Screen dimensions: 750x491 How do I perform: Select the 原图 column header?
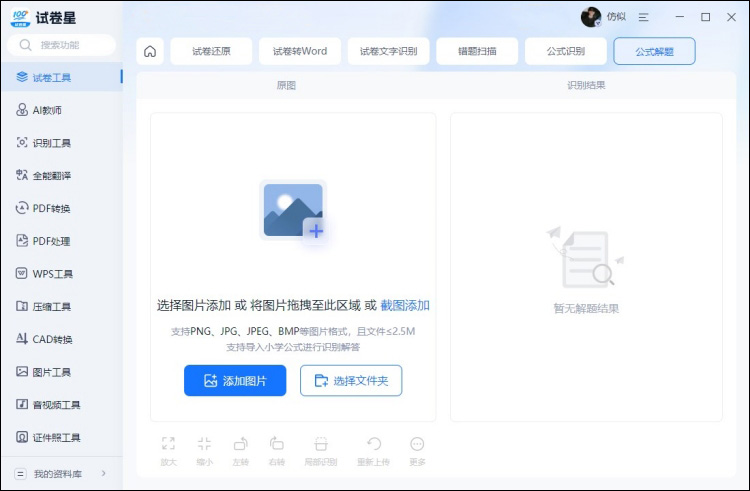coord(286,85)
